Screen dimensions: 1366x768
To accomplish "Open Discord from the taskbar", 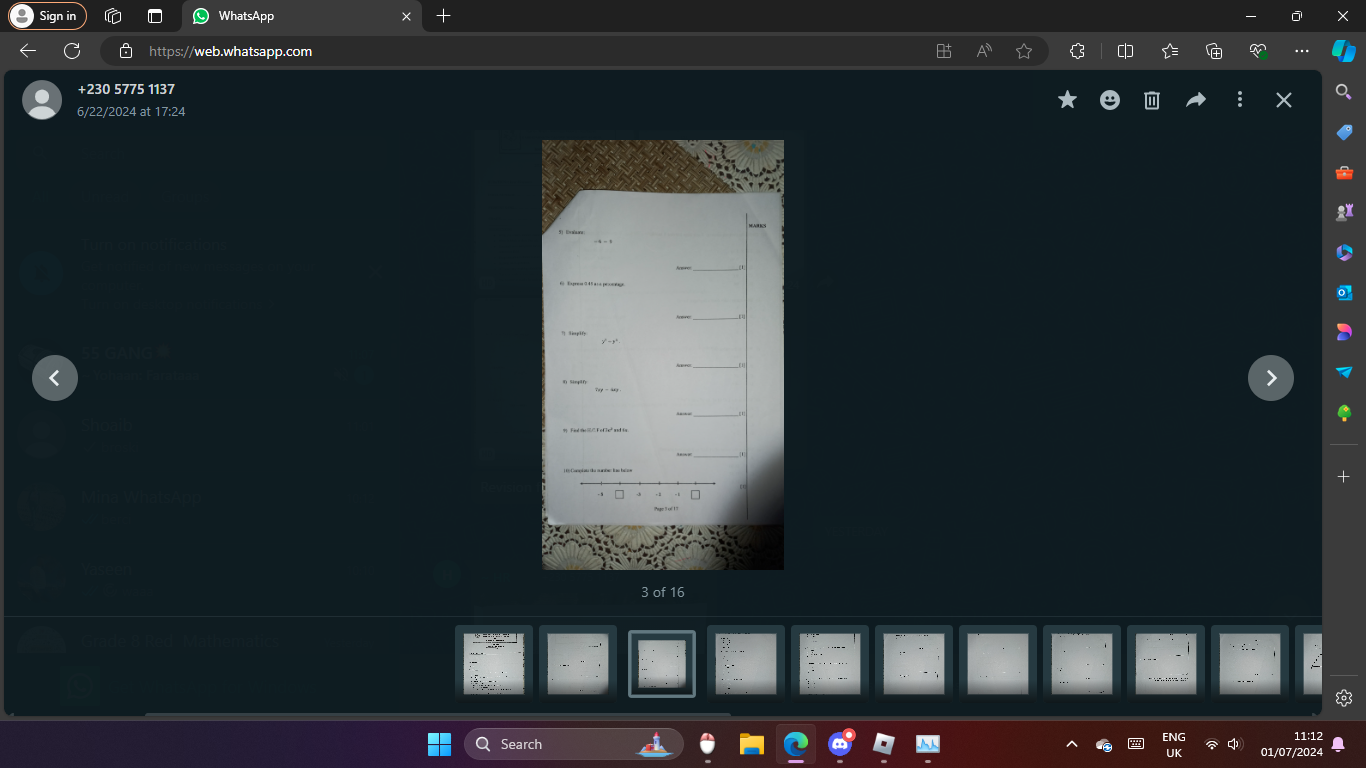I will pyautogui.click(x=840, y=744).
